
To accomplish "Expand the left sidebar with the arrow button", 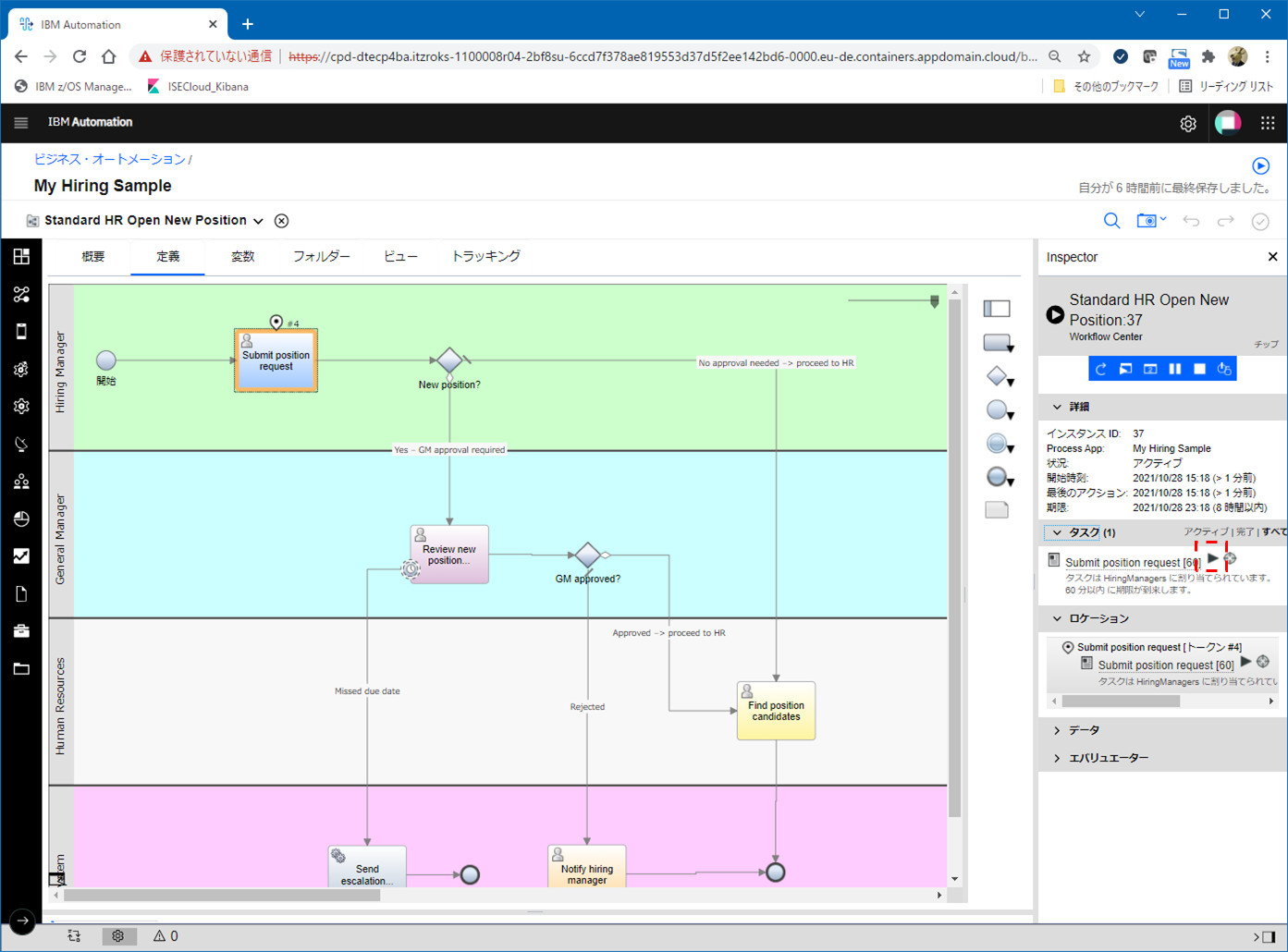I will pos(22,921).
